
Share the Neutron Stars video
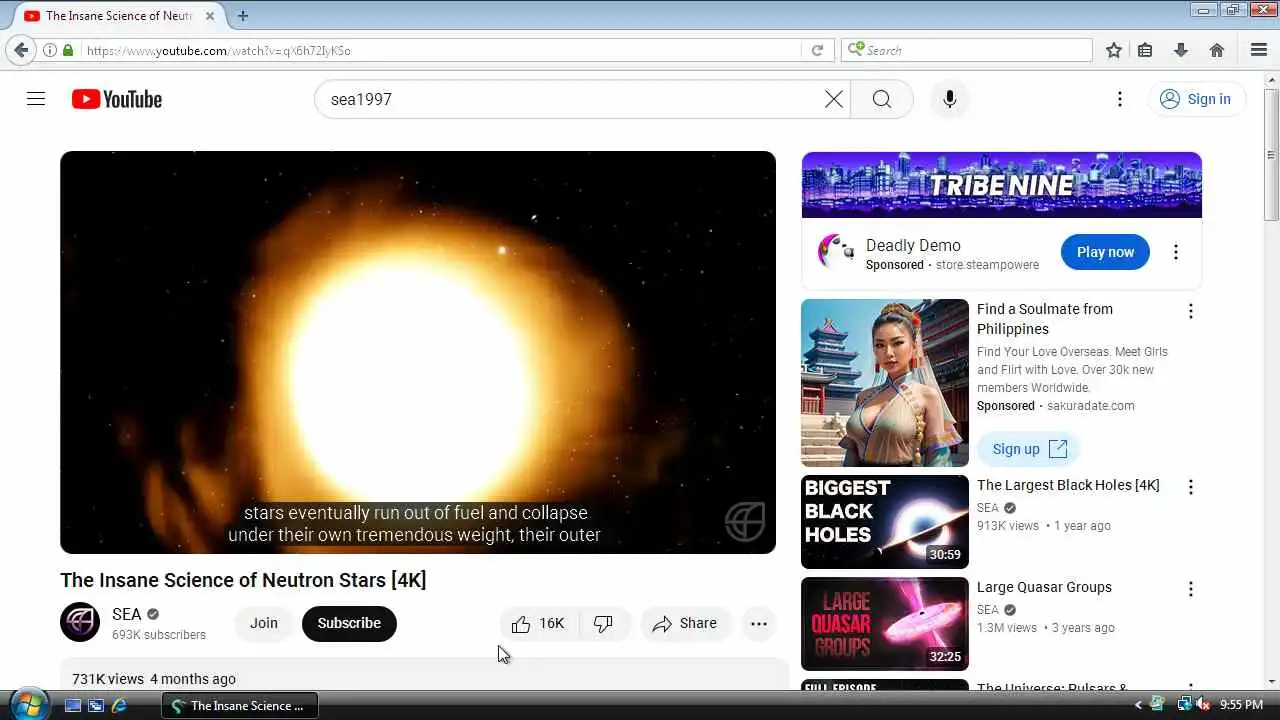(685, 624)
